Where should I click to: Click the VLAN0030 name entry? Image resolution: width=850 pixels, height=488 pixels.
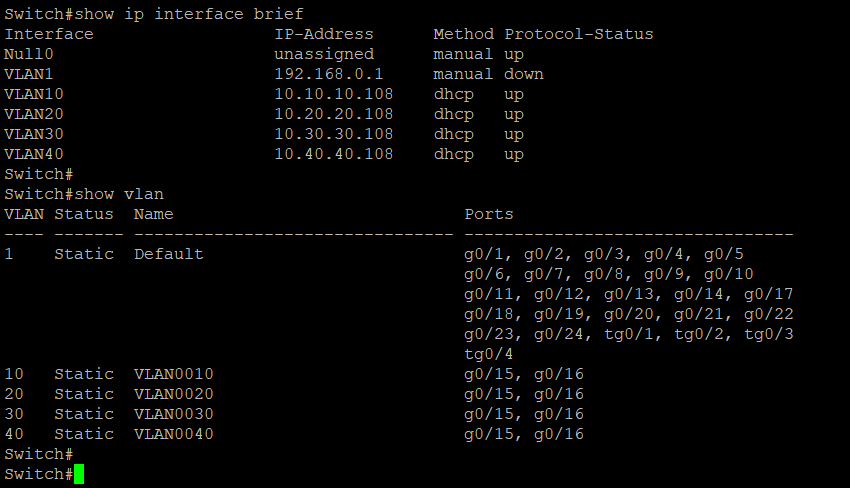coord(173,414)
